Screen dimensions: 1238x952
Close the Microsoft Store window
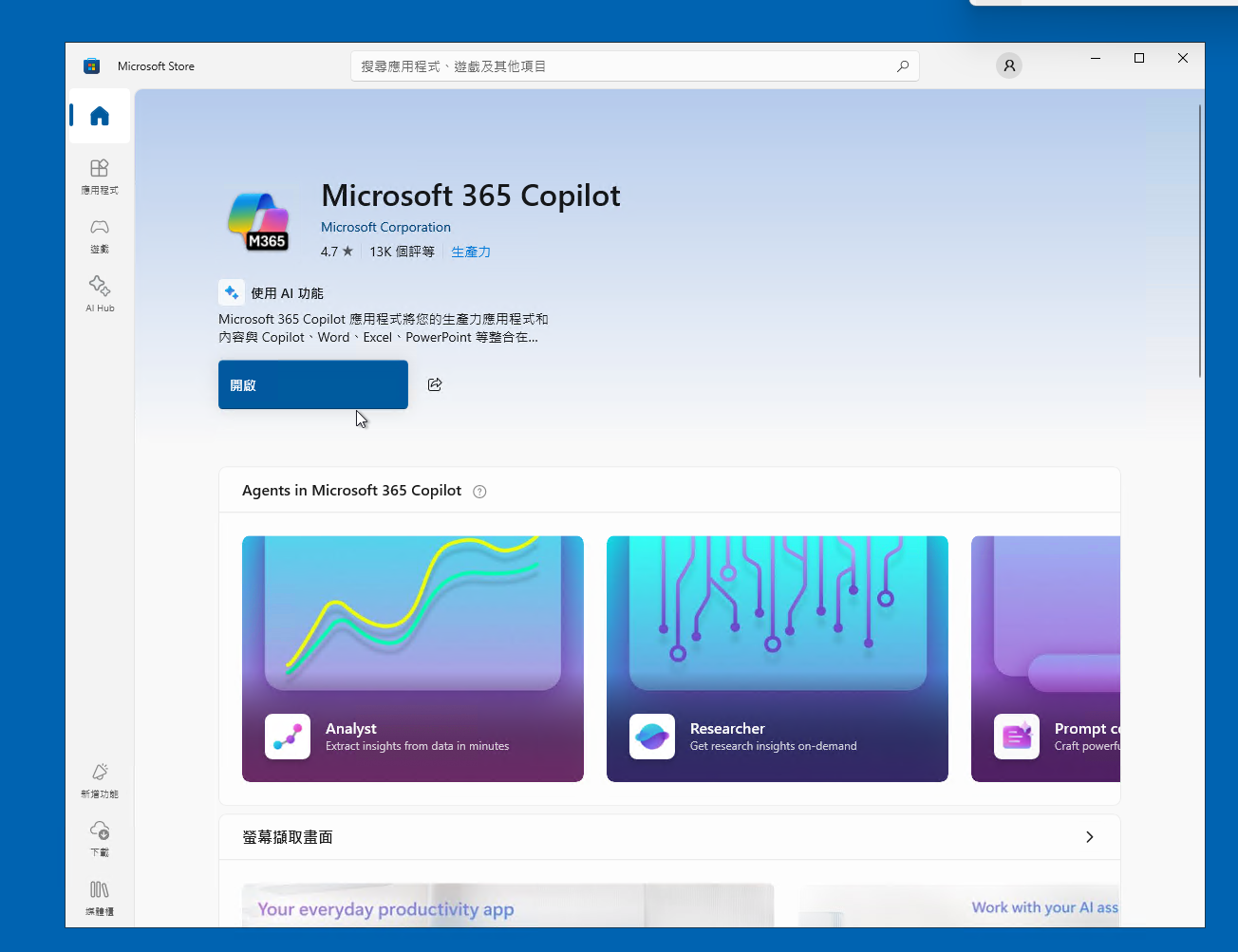click(1183, 58)
